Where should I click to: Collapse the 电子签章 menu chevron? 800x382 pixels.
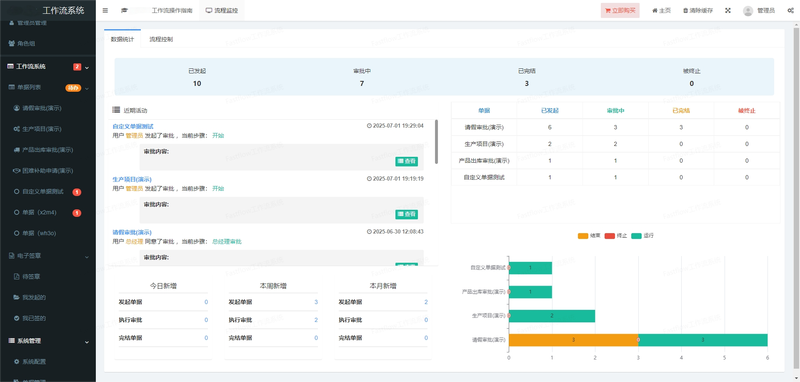[87, 256]
